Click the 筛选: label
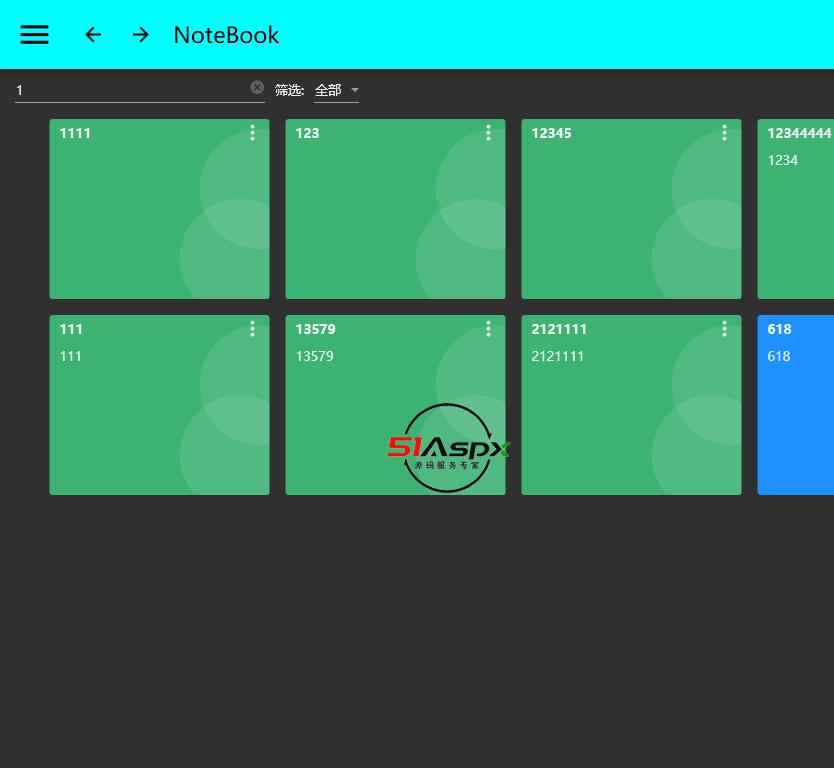 tap(289, 90)
